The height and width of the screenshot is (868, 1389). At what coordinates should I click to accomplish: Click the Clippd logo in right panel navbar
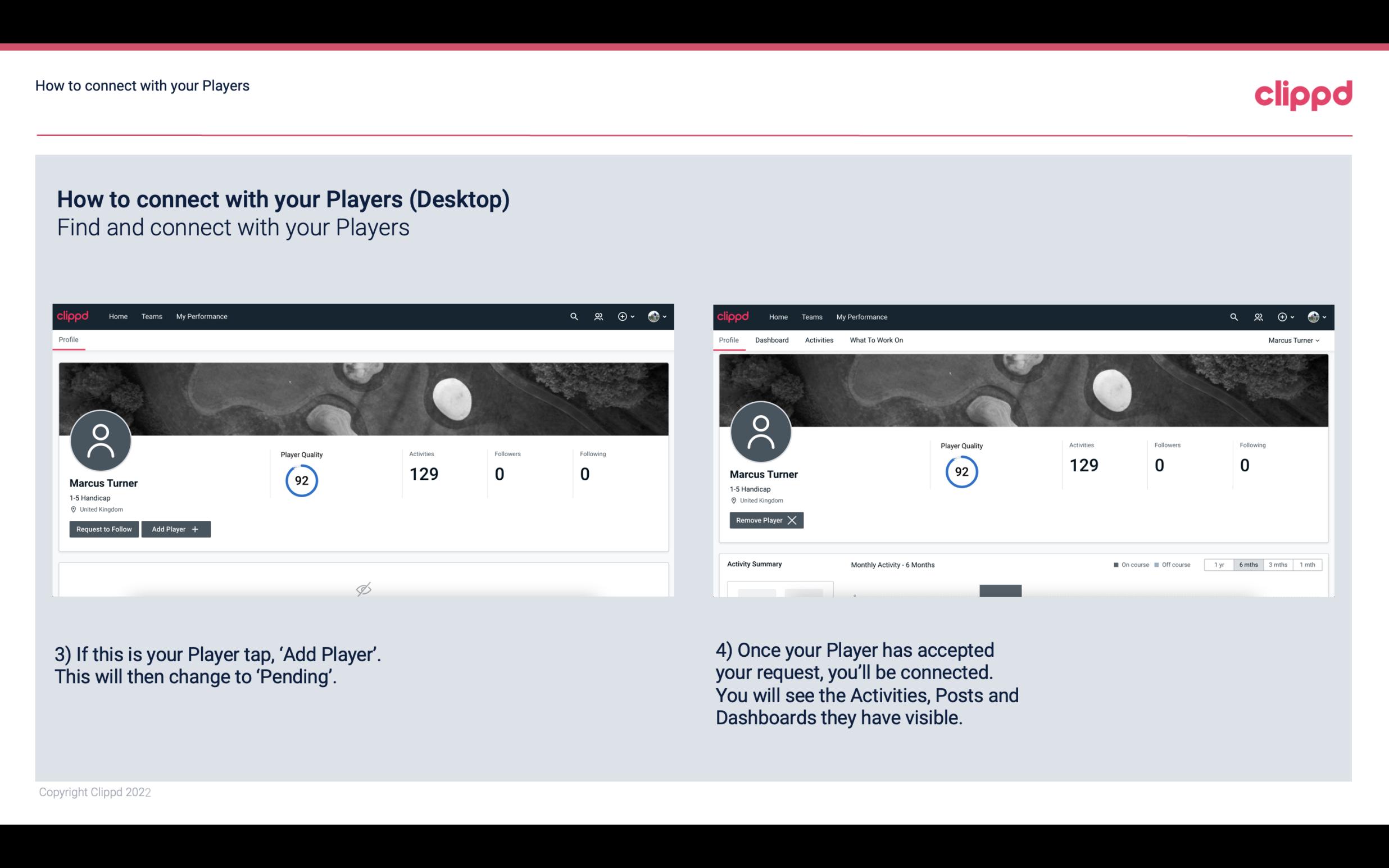(735, 317)
